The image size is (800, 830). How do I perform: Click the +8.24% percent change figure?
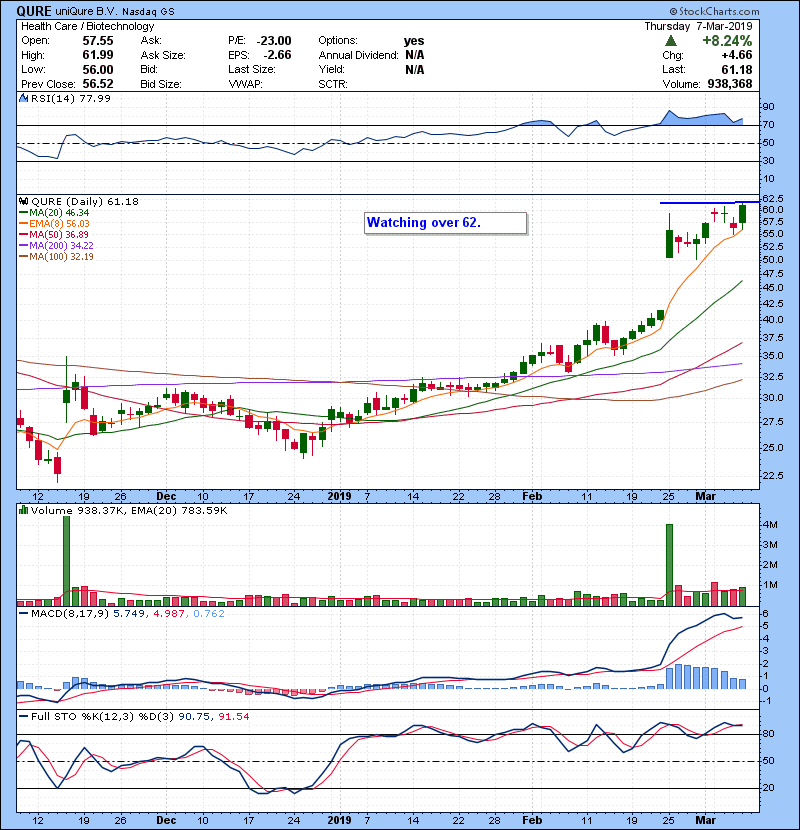point(727,41)
